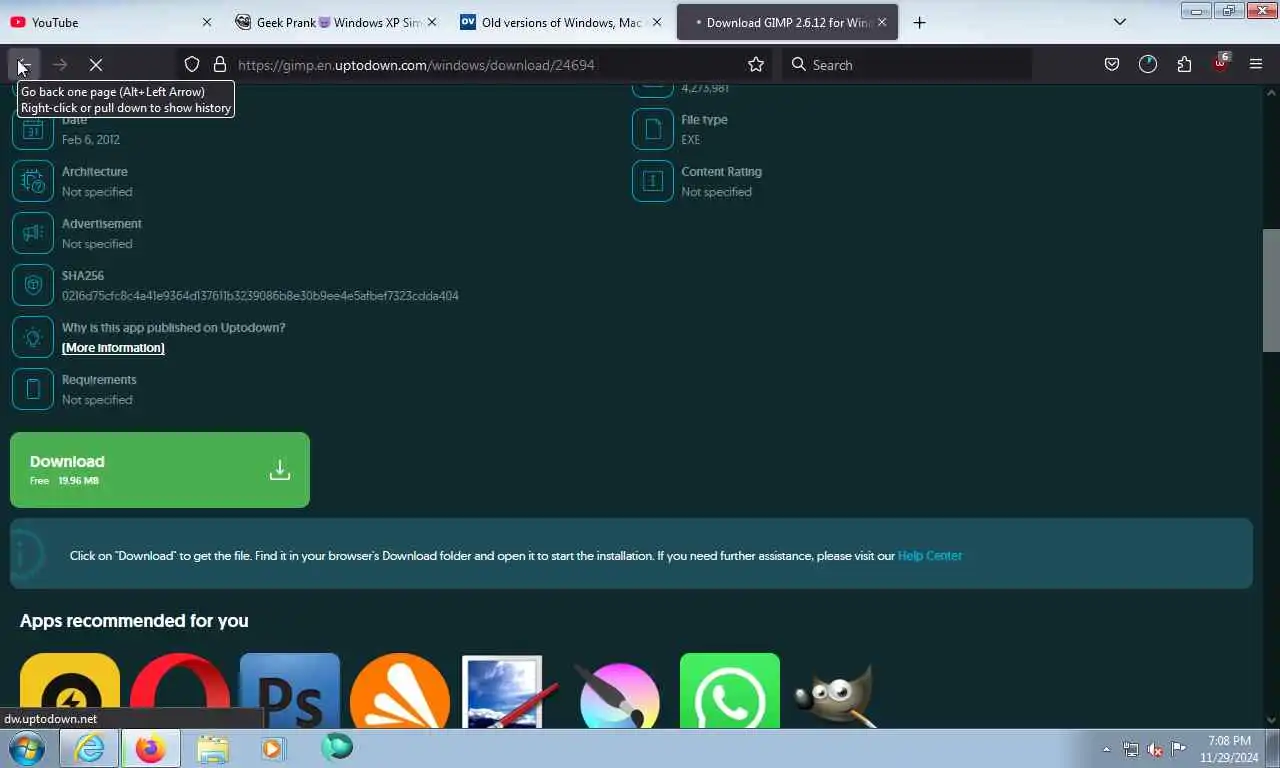Visit the Help Center link
This screenshot has height=768, width=1280.
coord(930,556)
